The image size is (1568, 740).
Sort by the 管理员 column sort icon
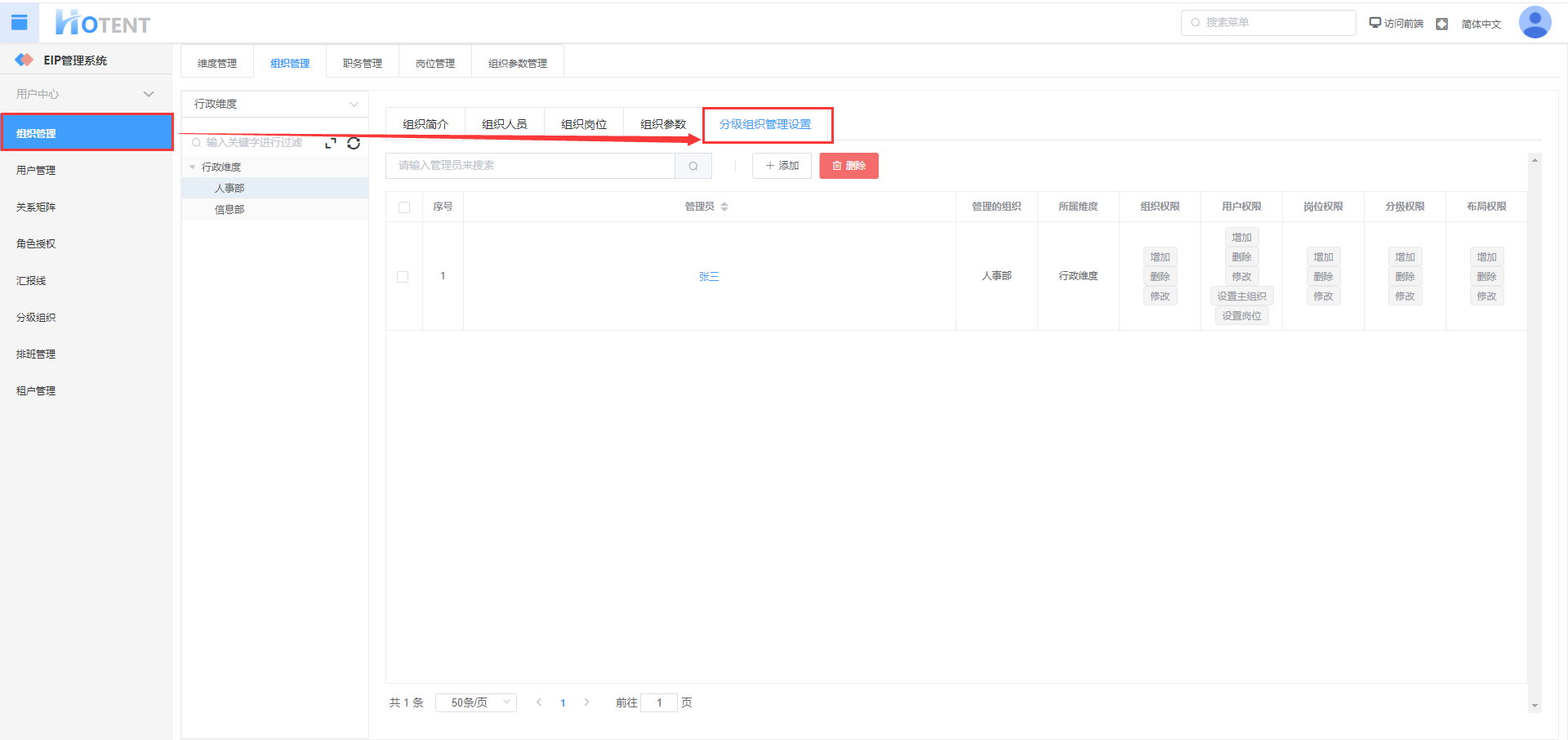pos(724,207)
